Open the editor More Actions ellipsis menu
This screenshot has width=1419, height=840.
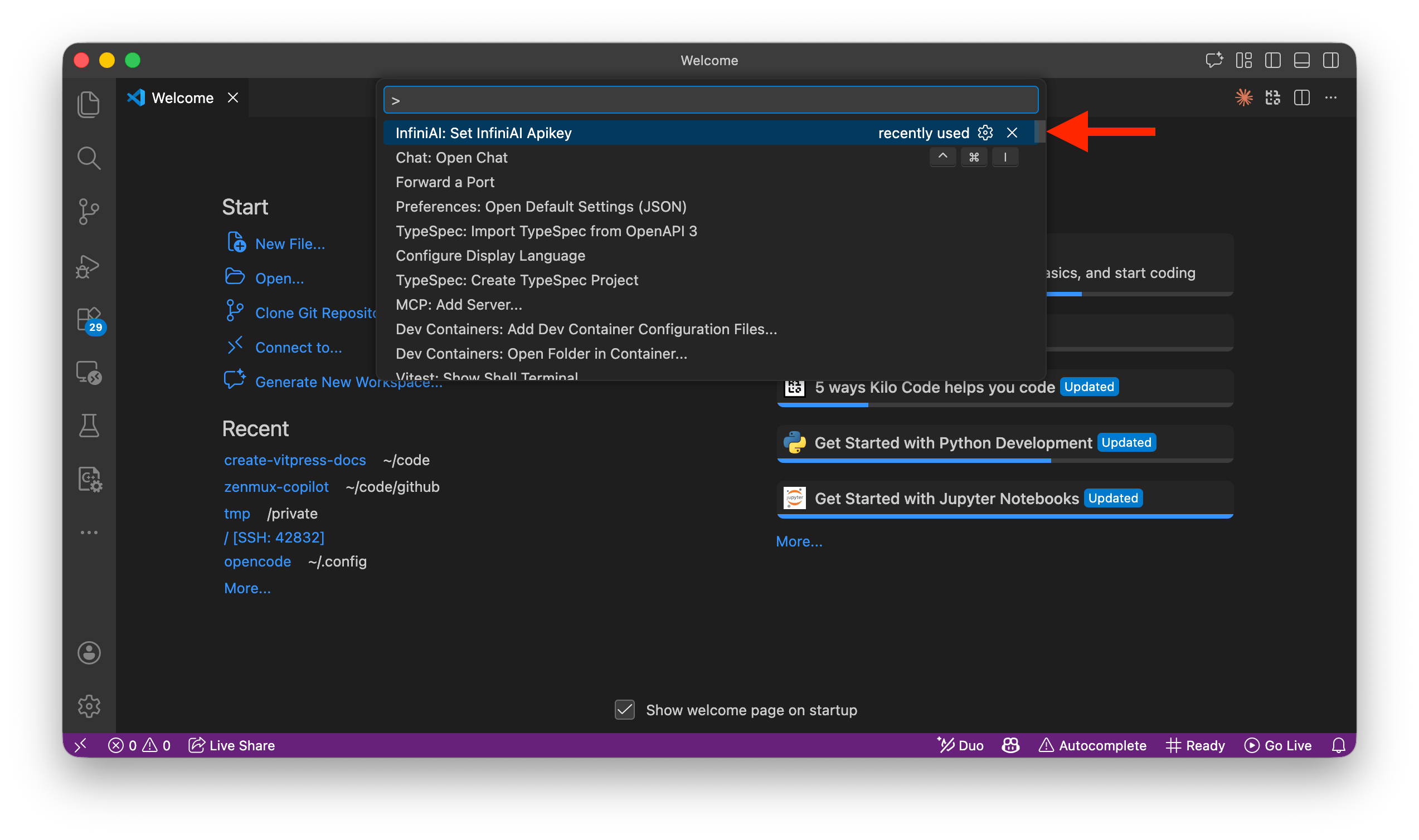[1331, 98]
